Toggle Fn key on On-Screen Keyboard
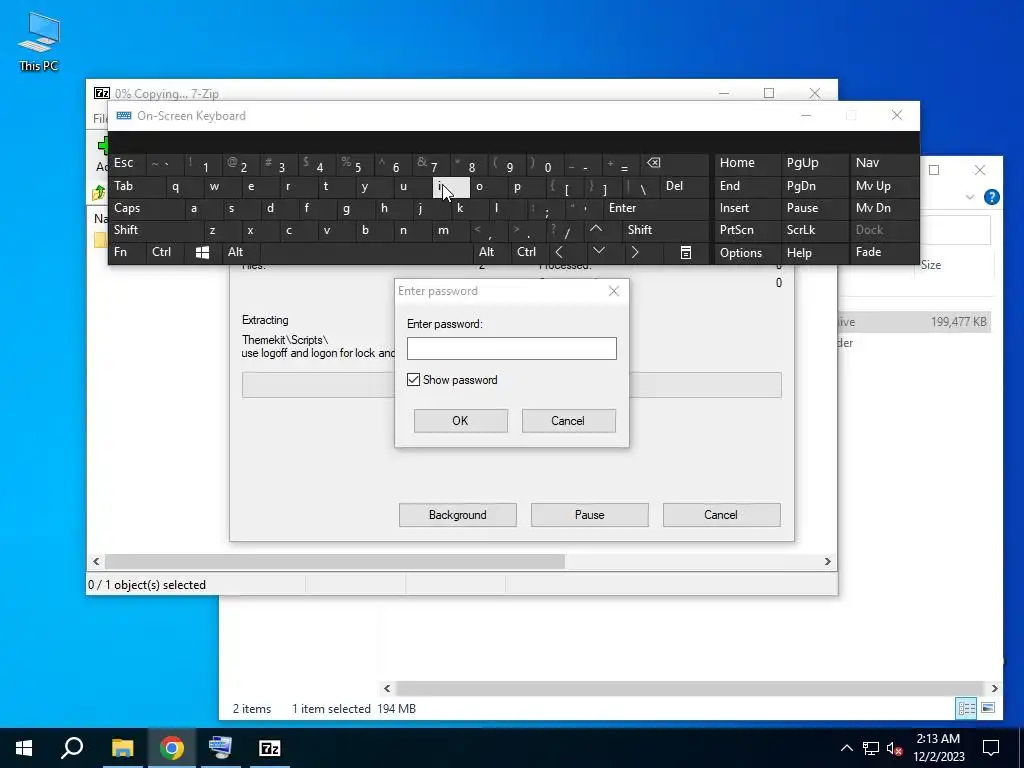Screen dimensions: 1024x768 pos(128,252)
